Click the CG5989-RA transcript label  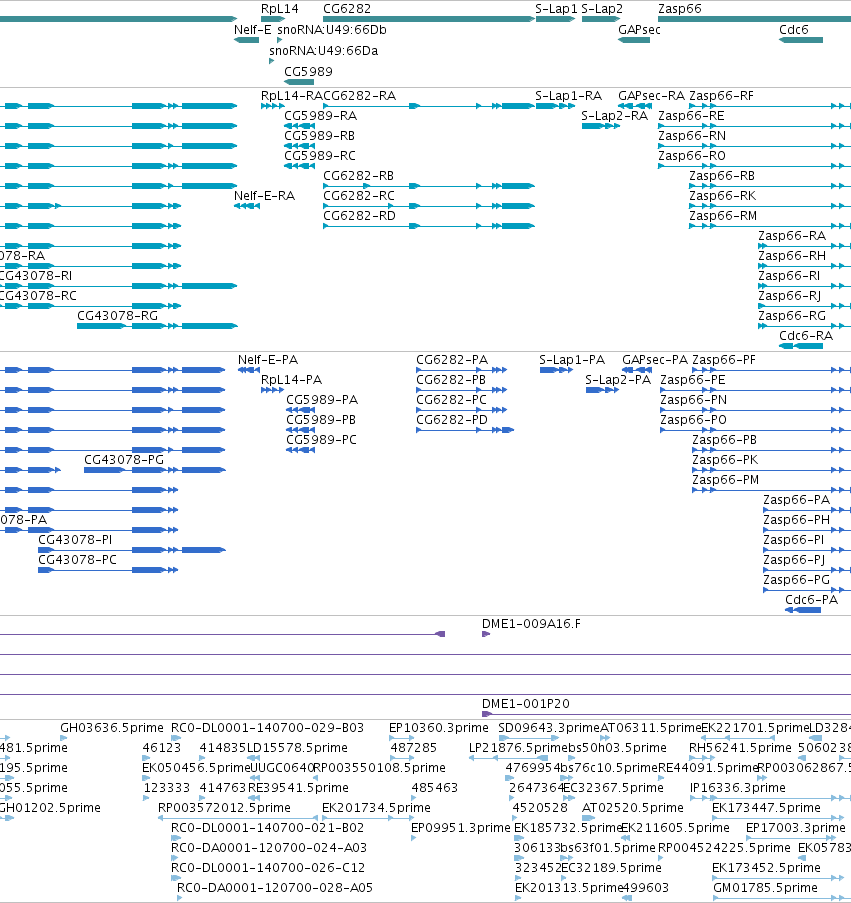coord(320,116)
